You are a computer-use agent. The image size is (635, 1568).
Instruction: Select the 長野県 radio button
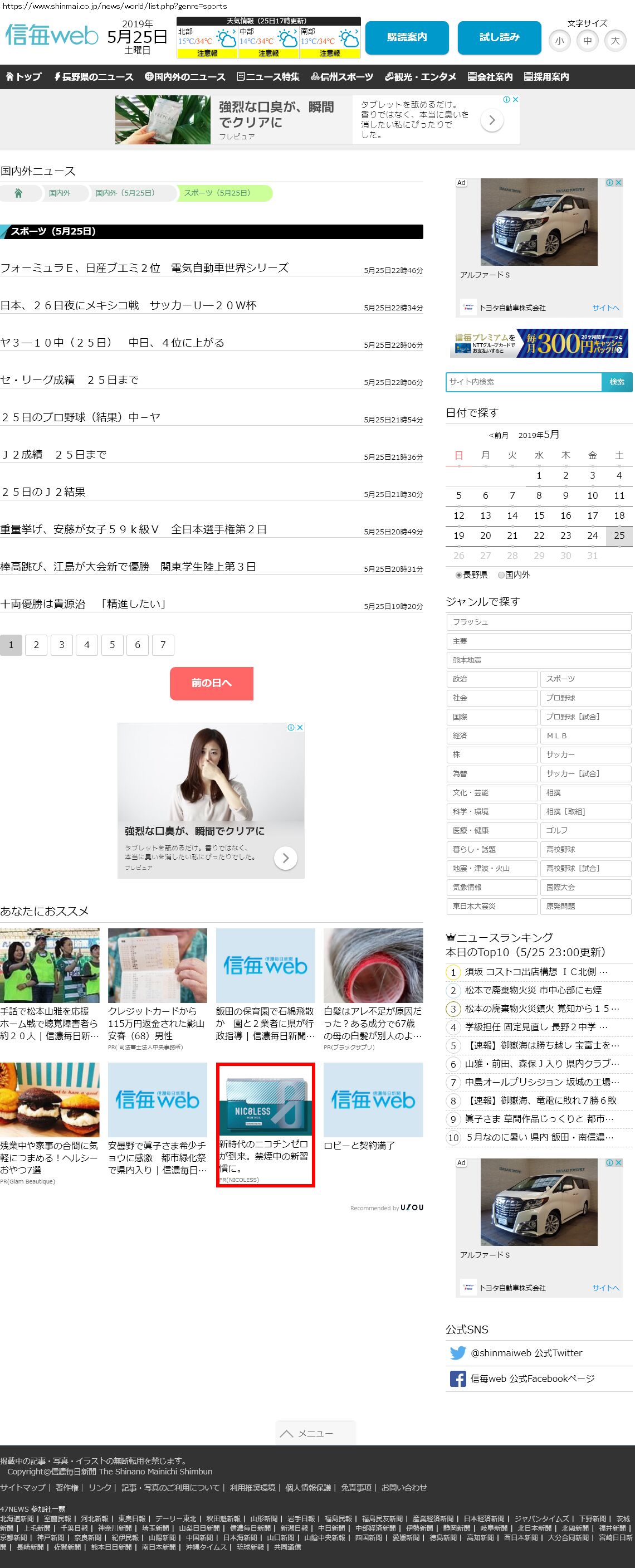pos(458,574)
